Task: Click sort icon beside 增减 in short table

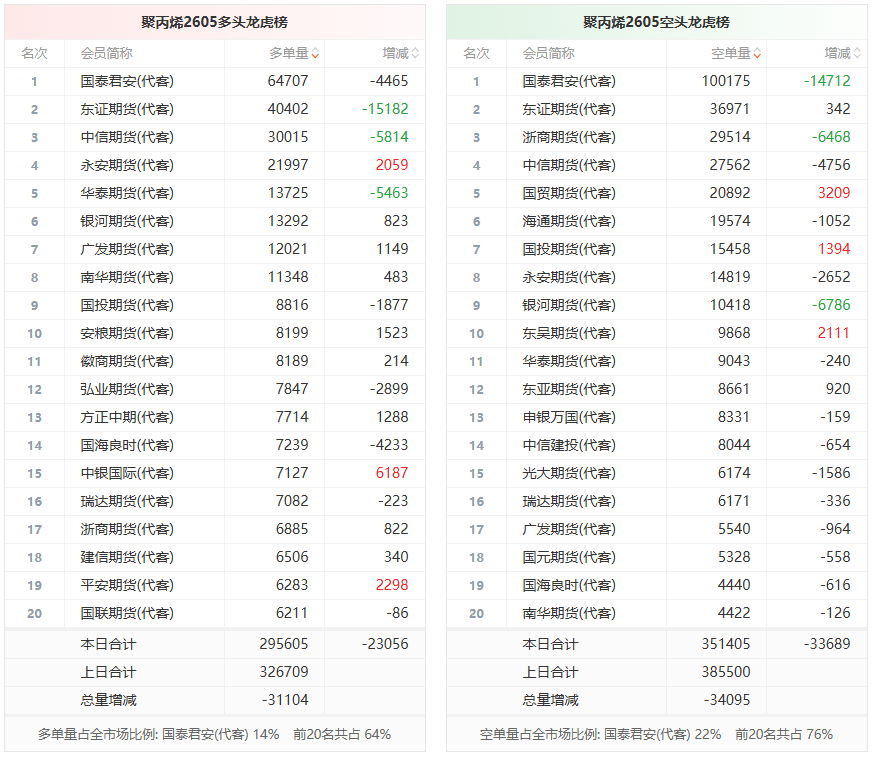Action: pyautogui.click(x=858, y=54)
